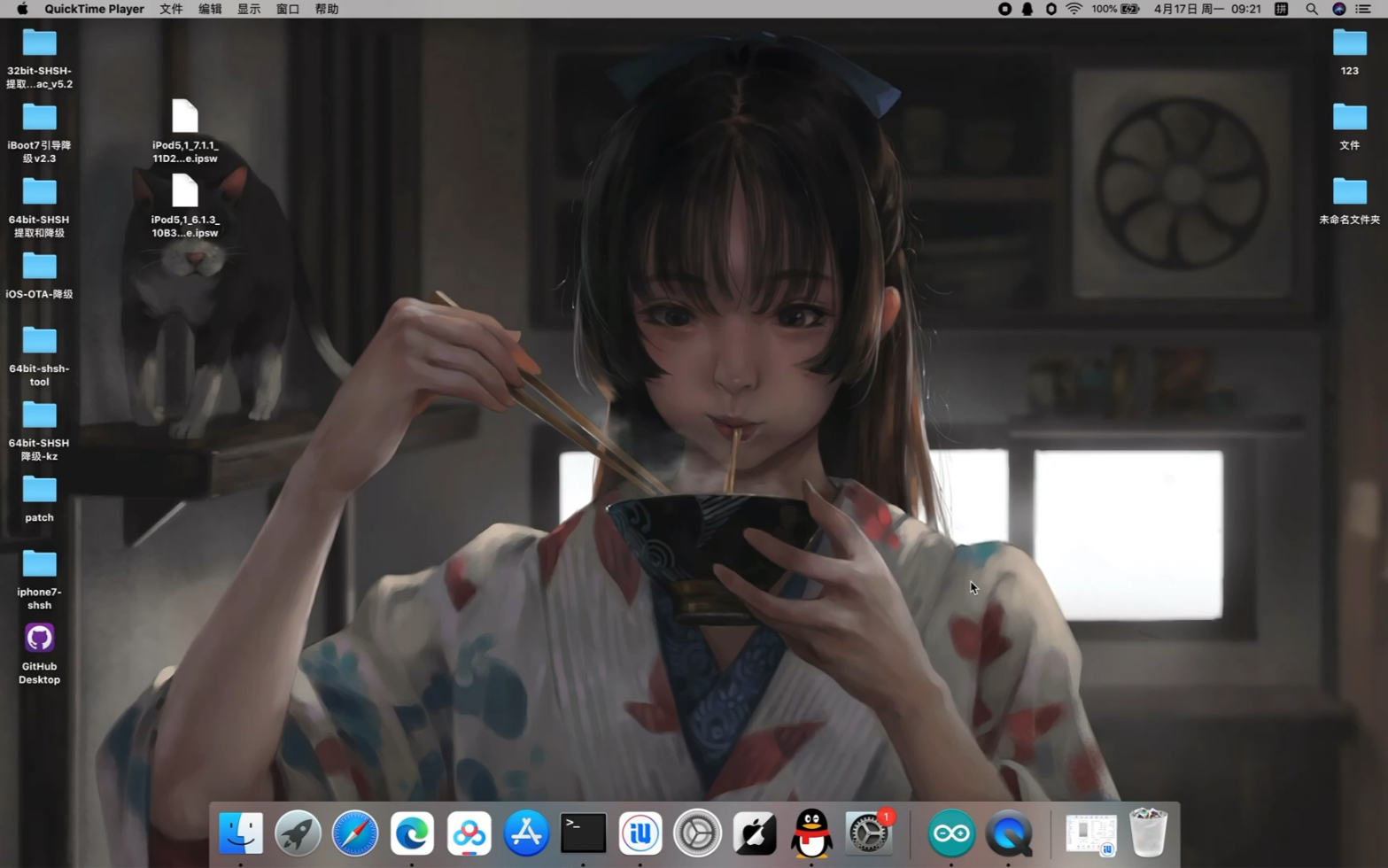Click battery 100% status in menu bar
The height and width of the screenshot is (868, 1388).
point(1115,9)
